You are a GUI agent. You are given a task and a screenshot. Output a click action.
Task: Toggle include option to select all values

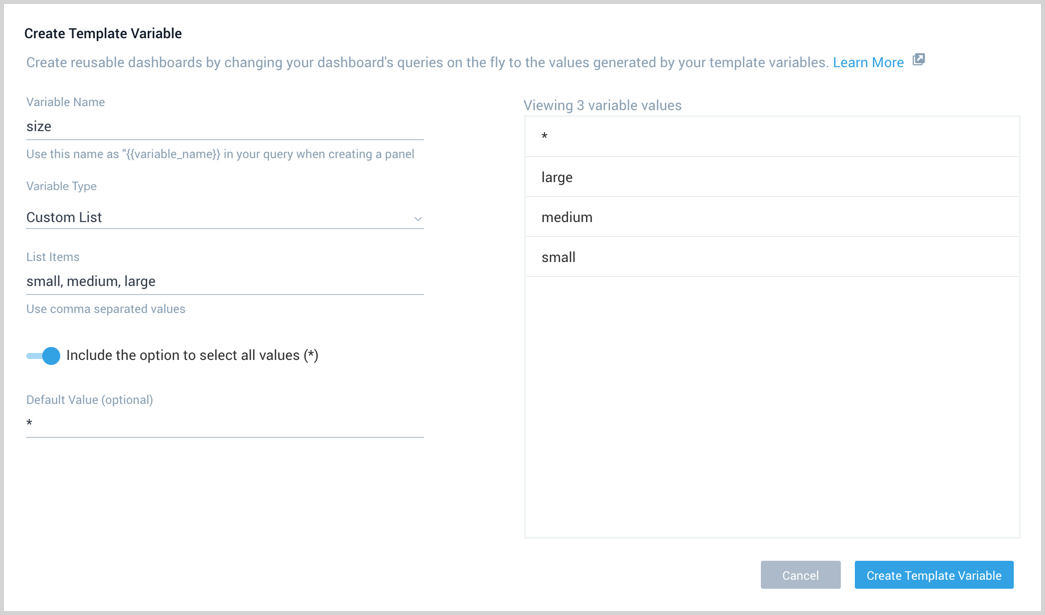pos(42,355)
